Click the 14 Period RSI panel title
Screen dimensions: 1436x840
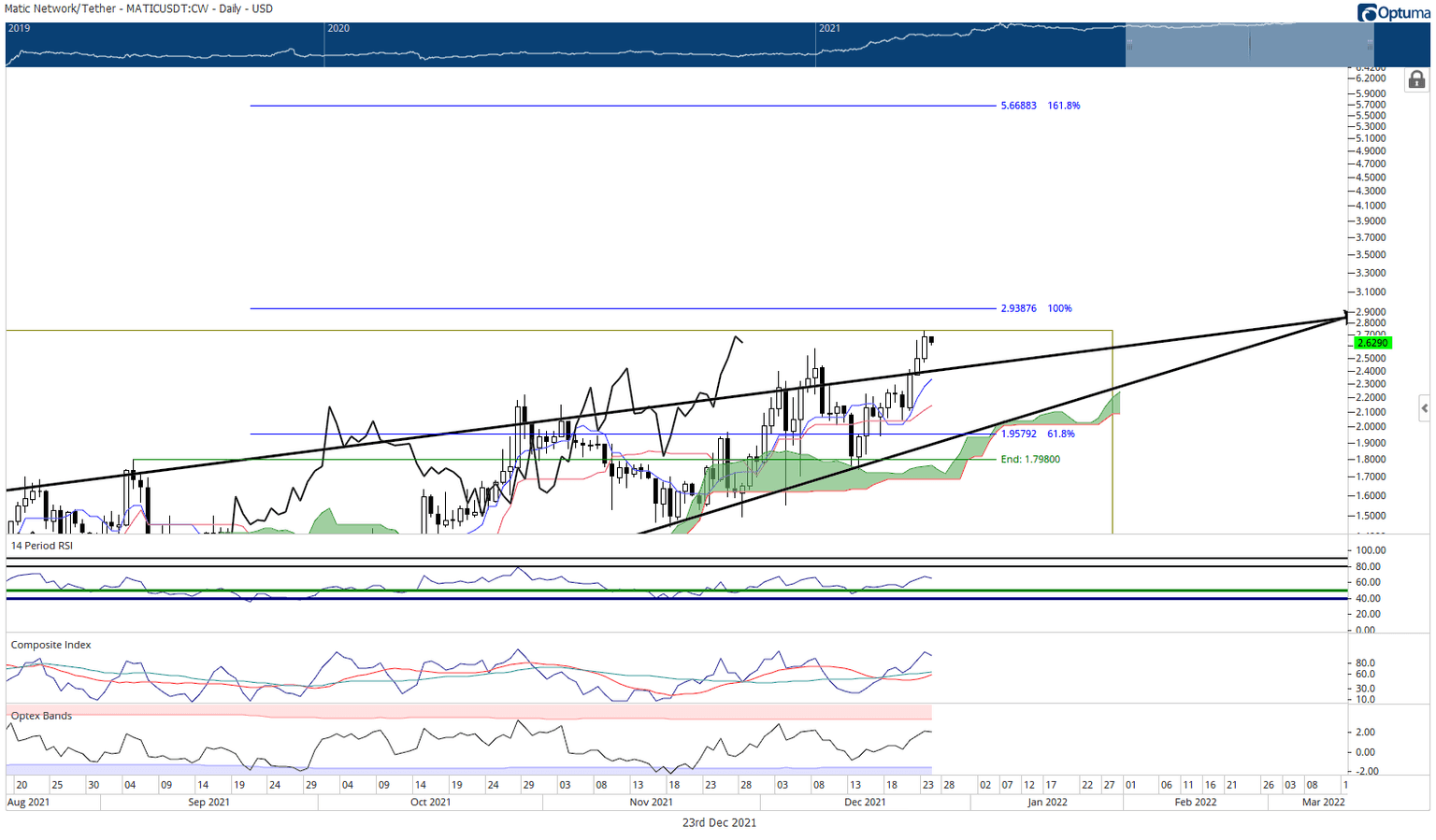pyautogui.click(x=41, y=546)
